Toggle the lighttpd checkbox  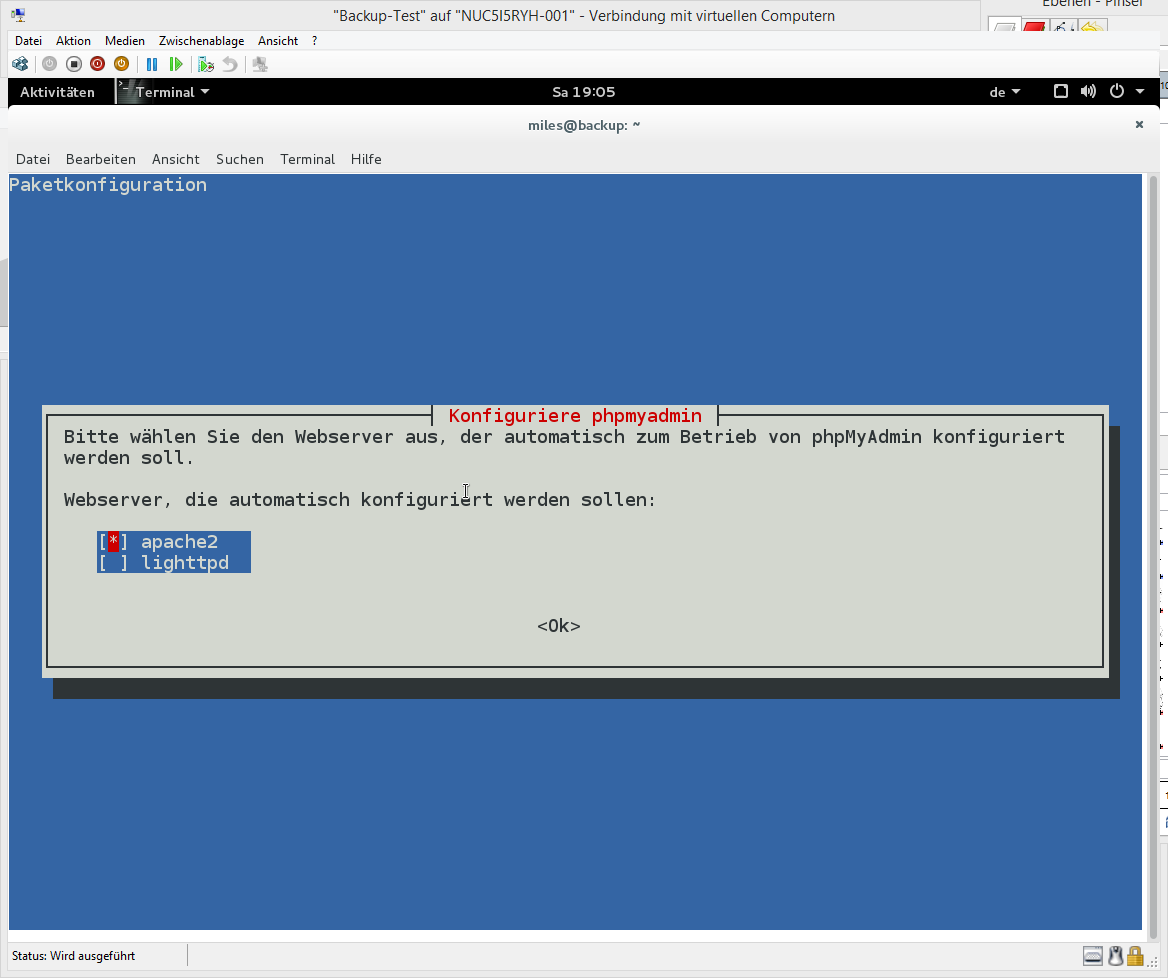click(x=113, y=562)
